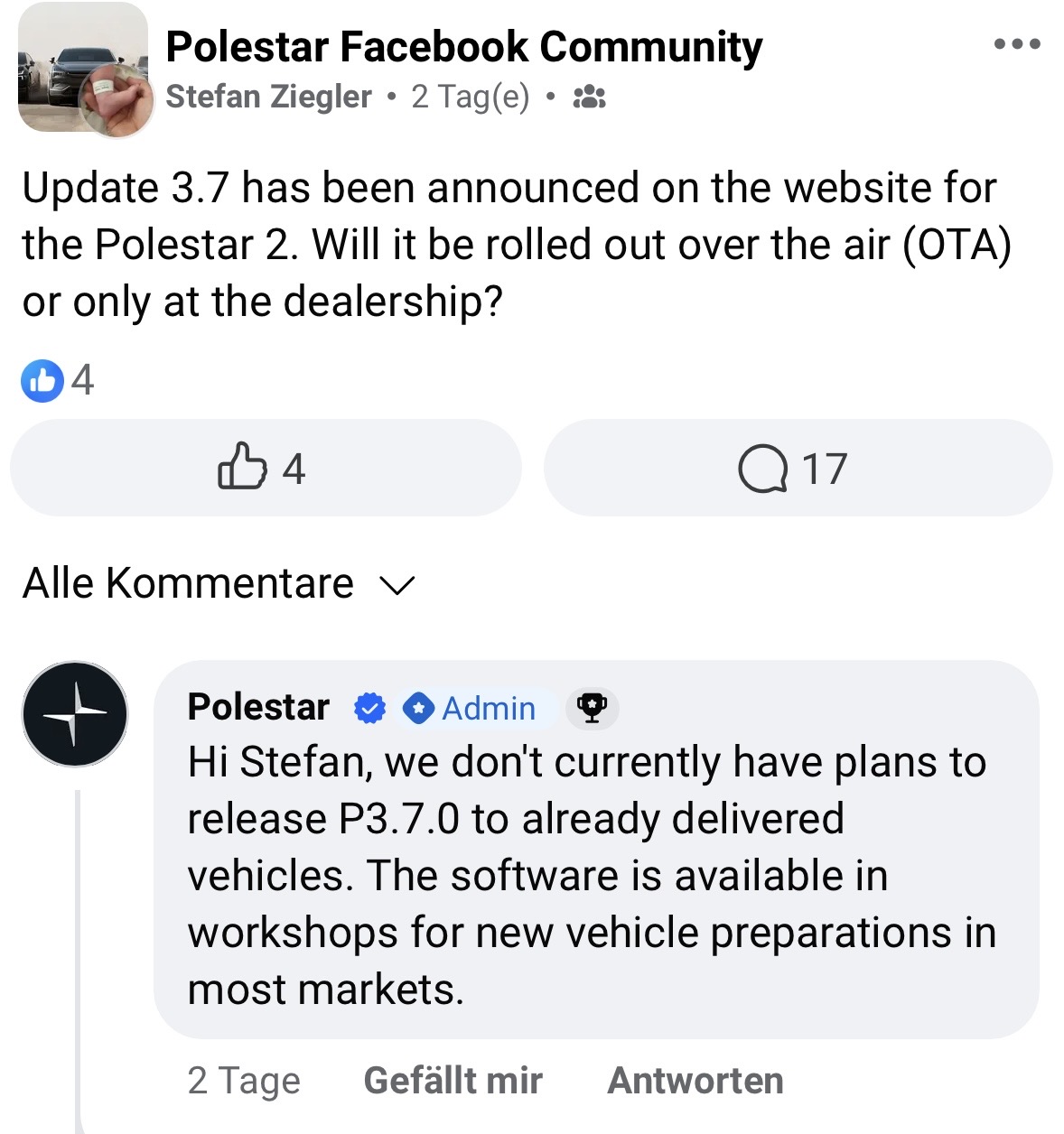Expand the "Alle Kommentare" sort dropdown
The image size is (1064, 1134).
188,583
